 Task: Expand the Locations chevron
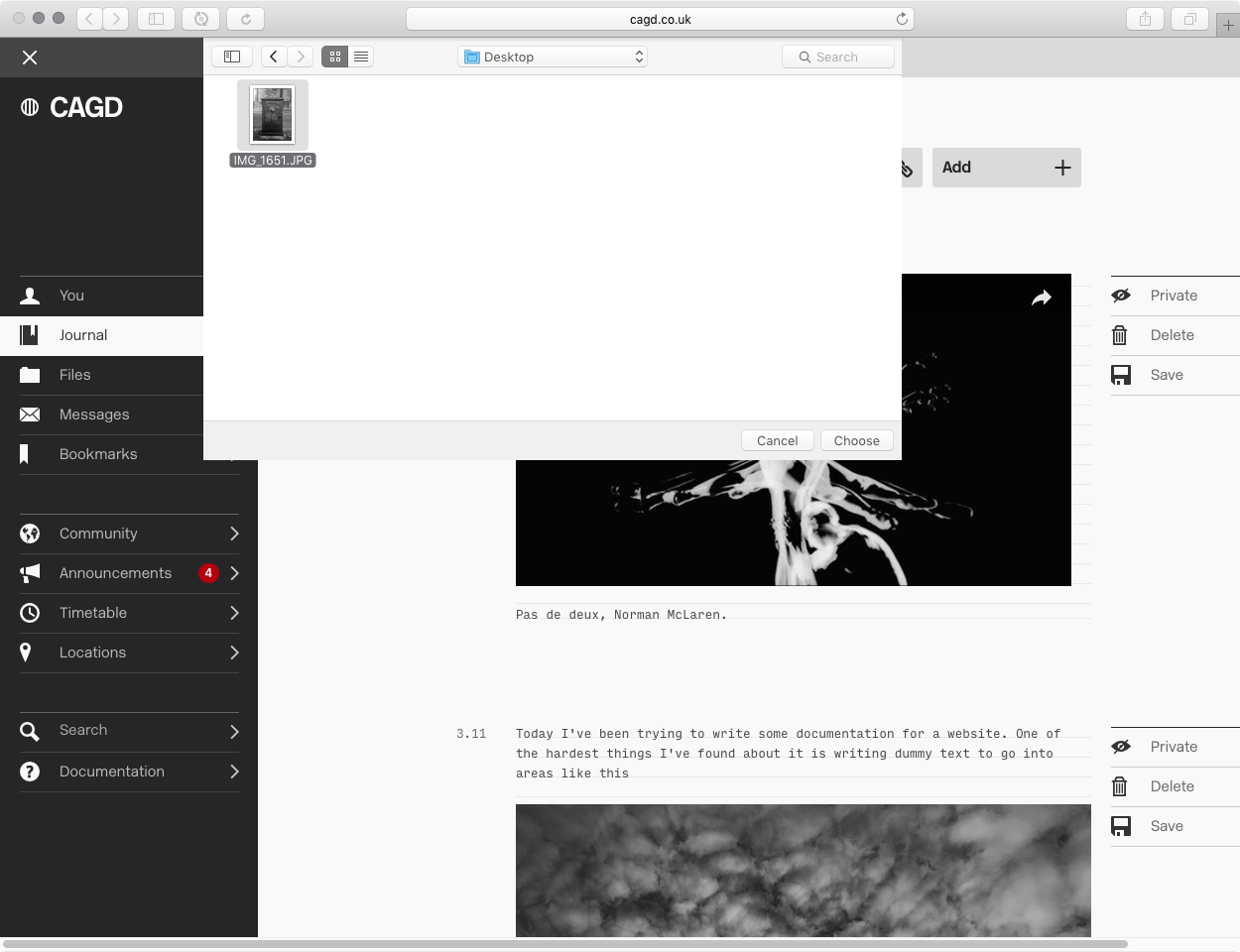pyautogui.click(x=234, y=653)
